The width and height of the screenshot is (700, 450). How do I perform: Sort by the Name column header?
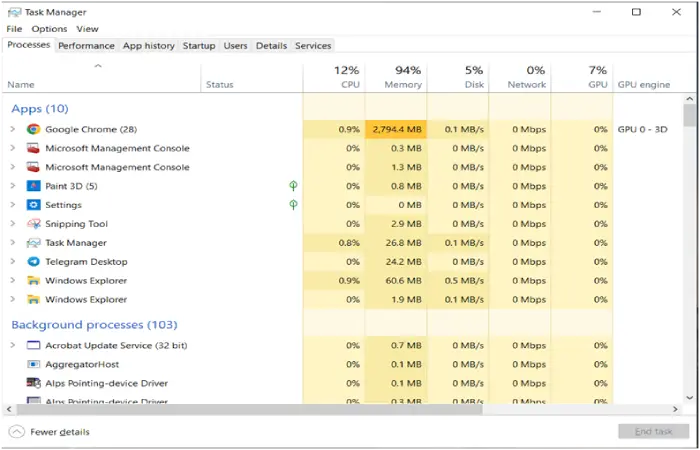102,78
